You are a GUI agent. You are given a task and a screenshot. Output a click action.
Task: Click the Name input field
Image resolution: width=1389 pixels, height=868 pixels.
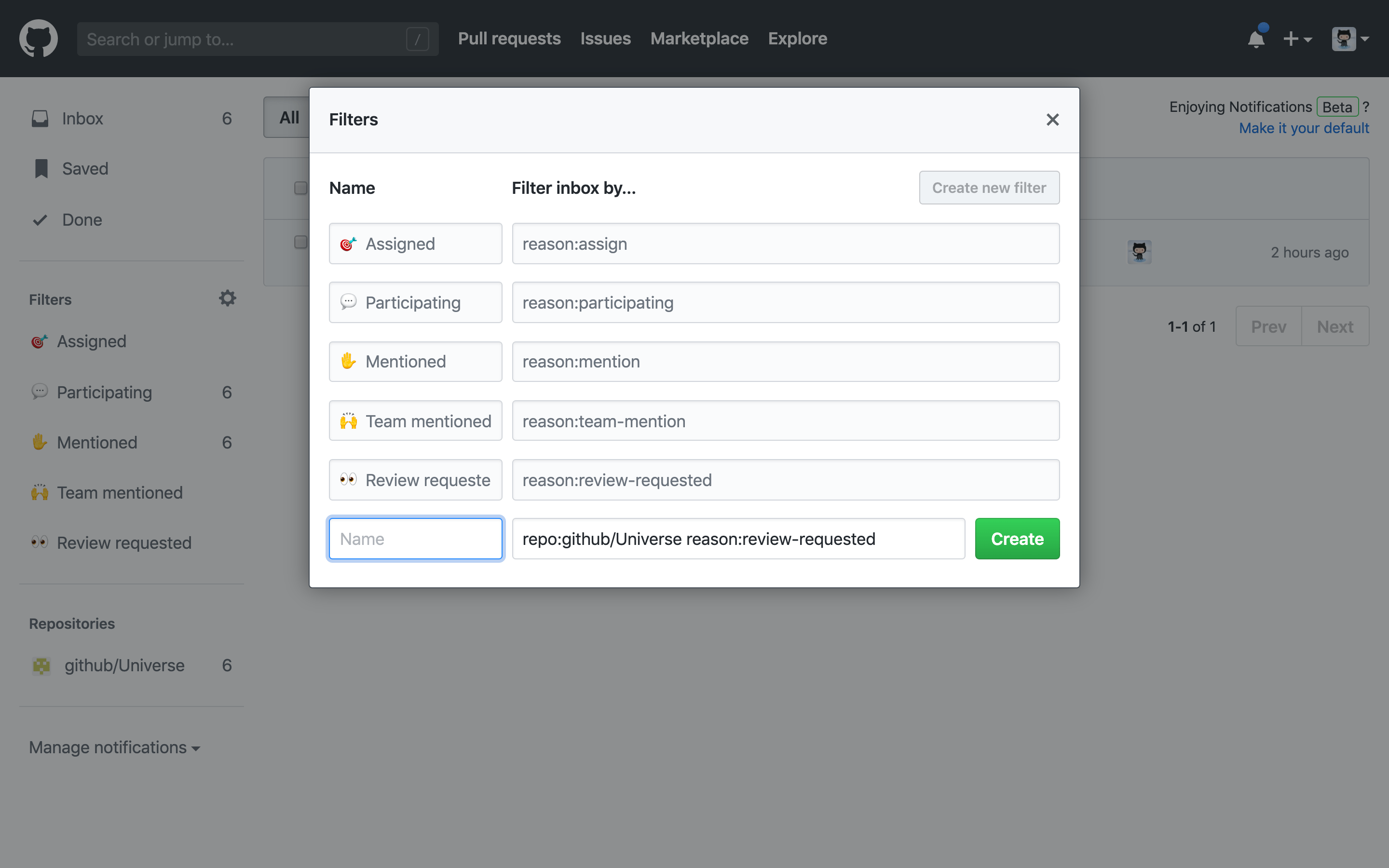click(415, 539)
